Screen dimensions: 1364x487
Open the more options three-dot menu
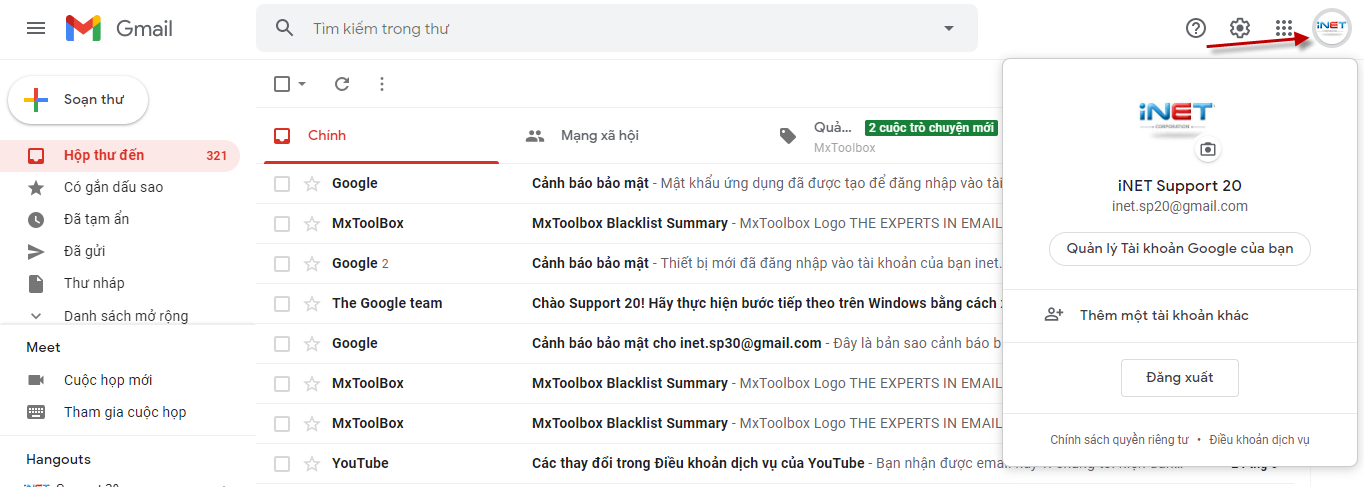click(382, 84)
